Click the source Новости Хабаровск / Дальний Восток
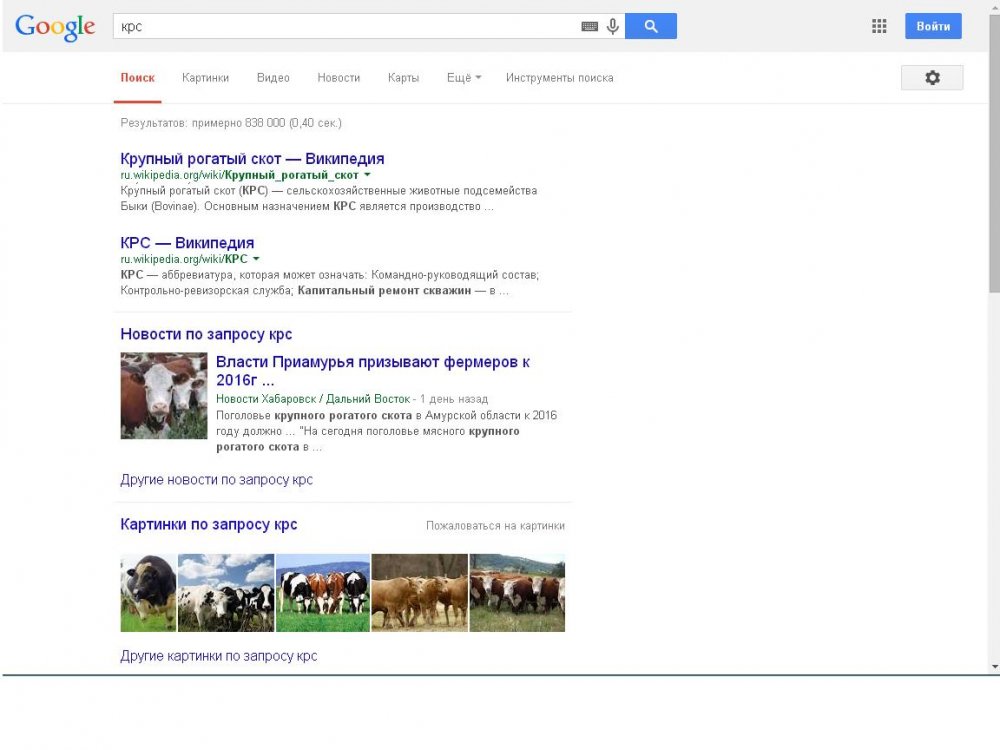This screenshot has height=750, width=1000. coord(313,399)
